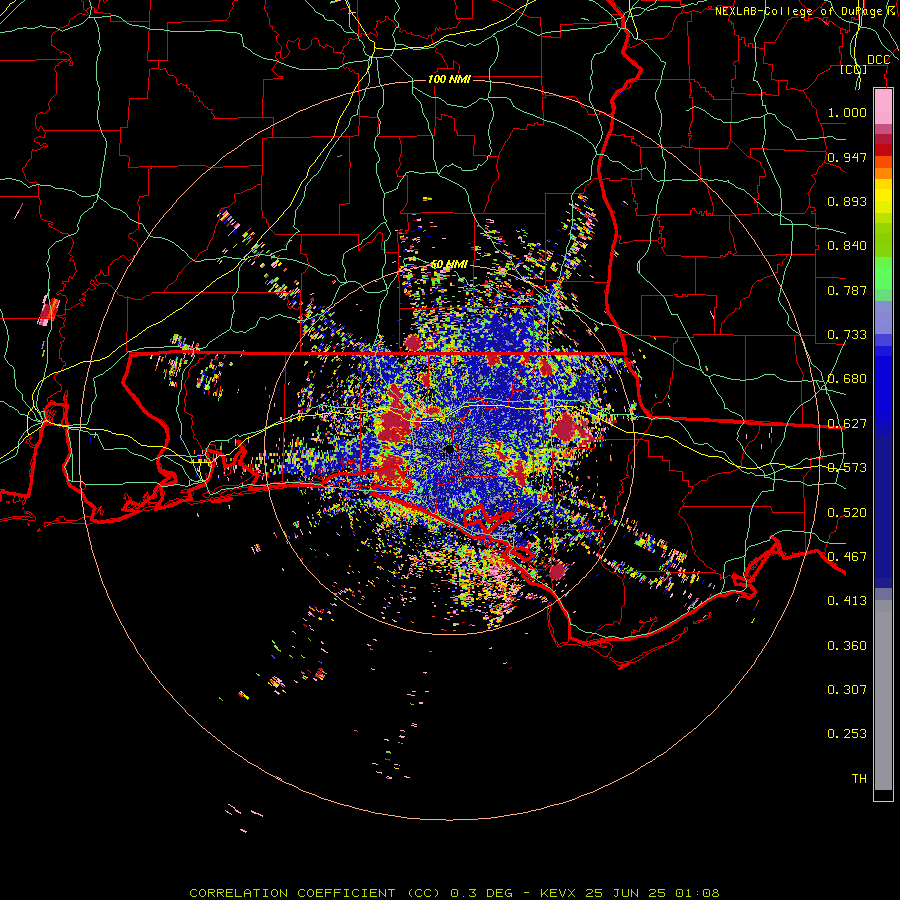Click the 0.413 legend value
Viewport: 900px width, 900px height.
coord(847,601)
